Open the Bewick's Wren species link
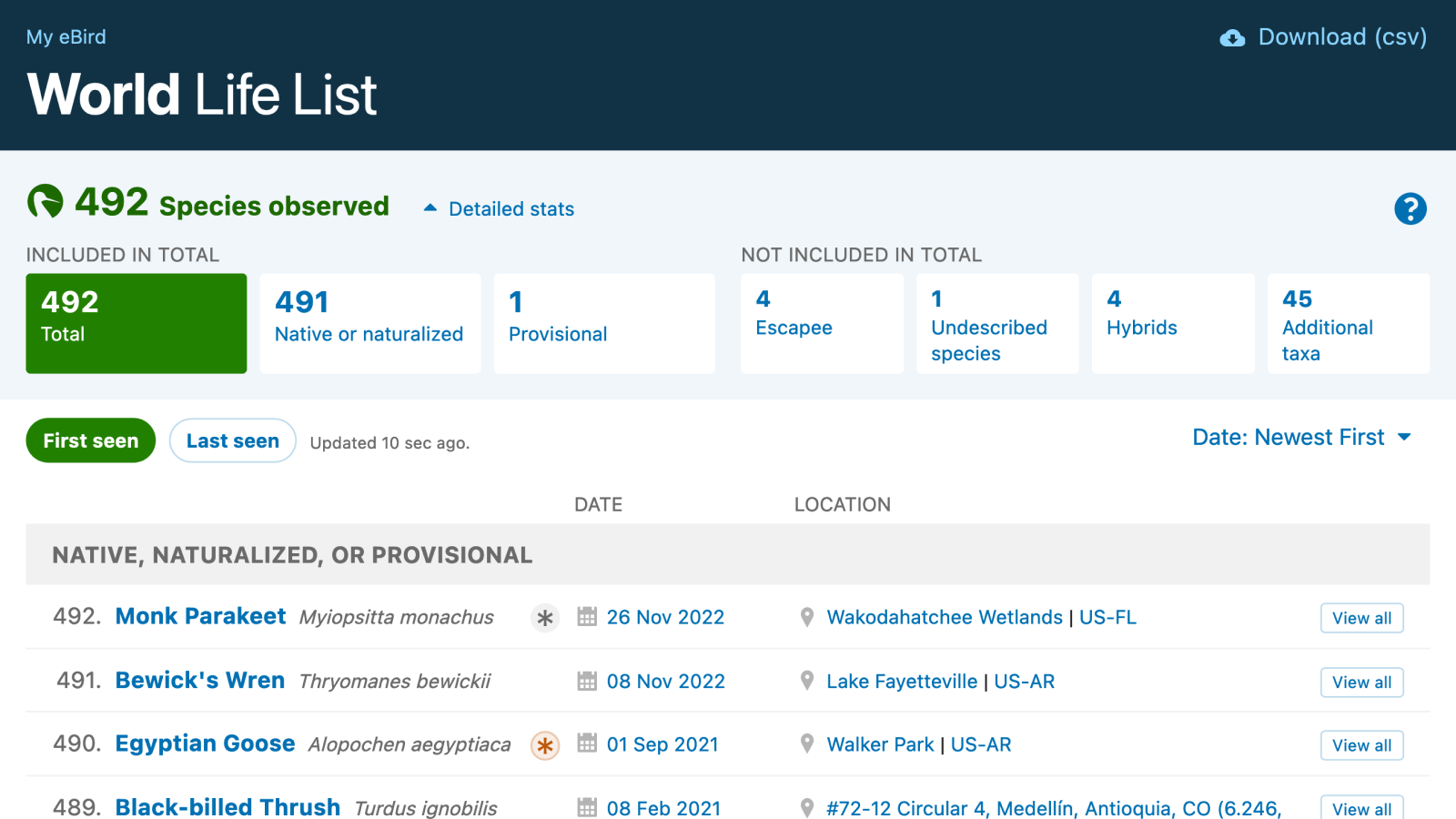The height and width of the screenshot is (819, 1456). [x=200, y=680]
